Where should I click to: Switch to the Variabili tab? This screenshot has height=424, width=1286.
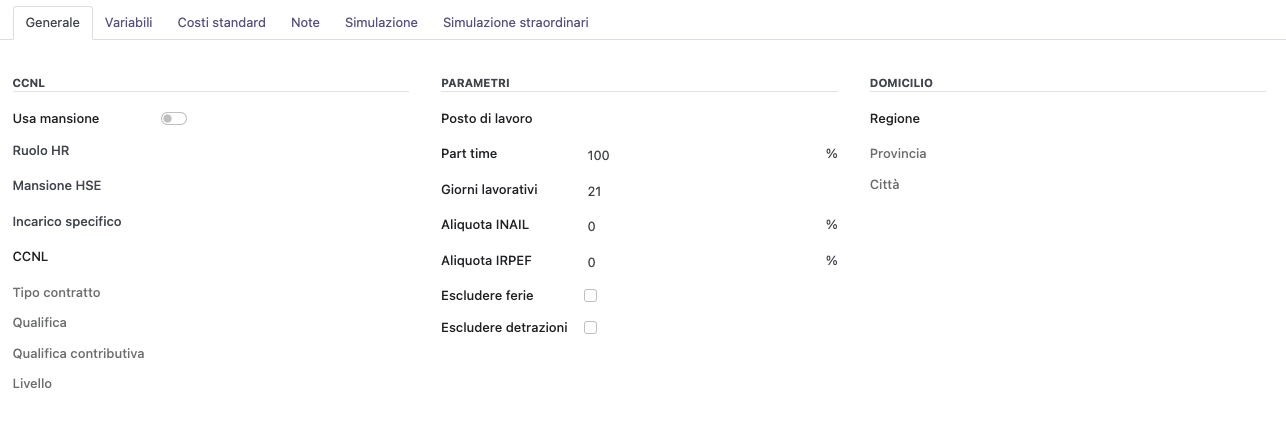click(128, 23)
